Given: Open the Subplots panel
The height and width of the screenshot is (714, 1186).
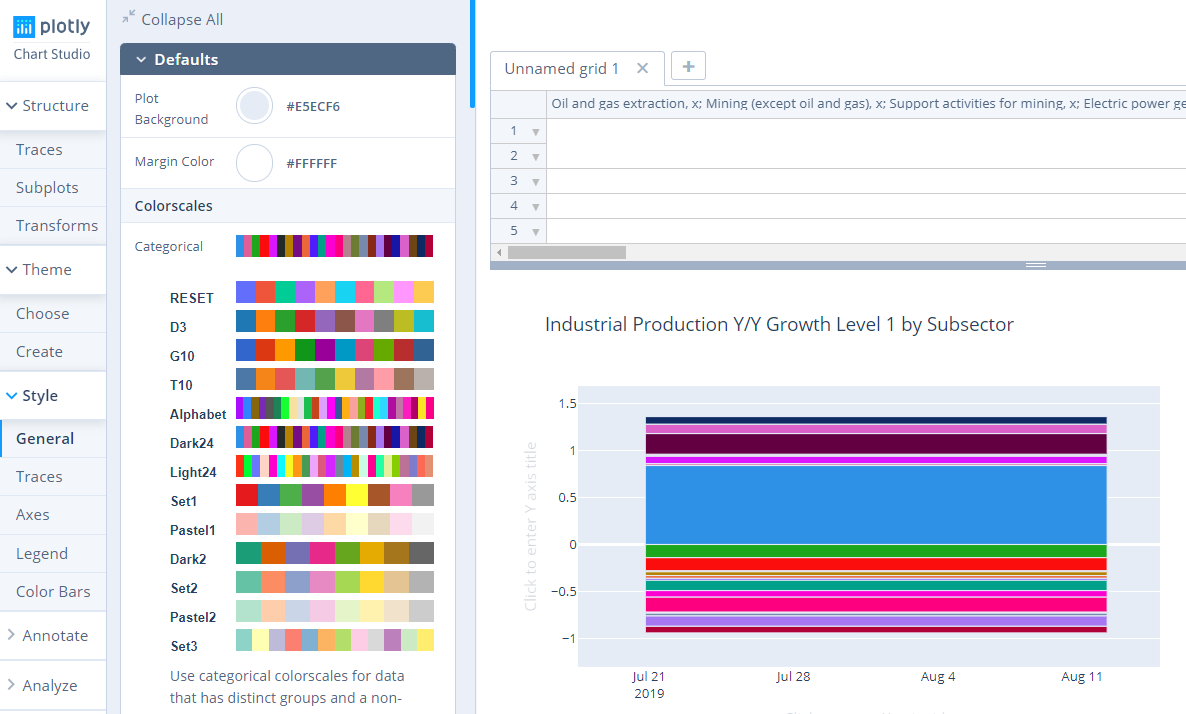Looking at the screenshot, I should [x=47, y=188].
